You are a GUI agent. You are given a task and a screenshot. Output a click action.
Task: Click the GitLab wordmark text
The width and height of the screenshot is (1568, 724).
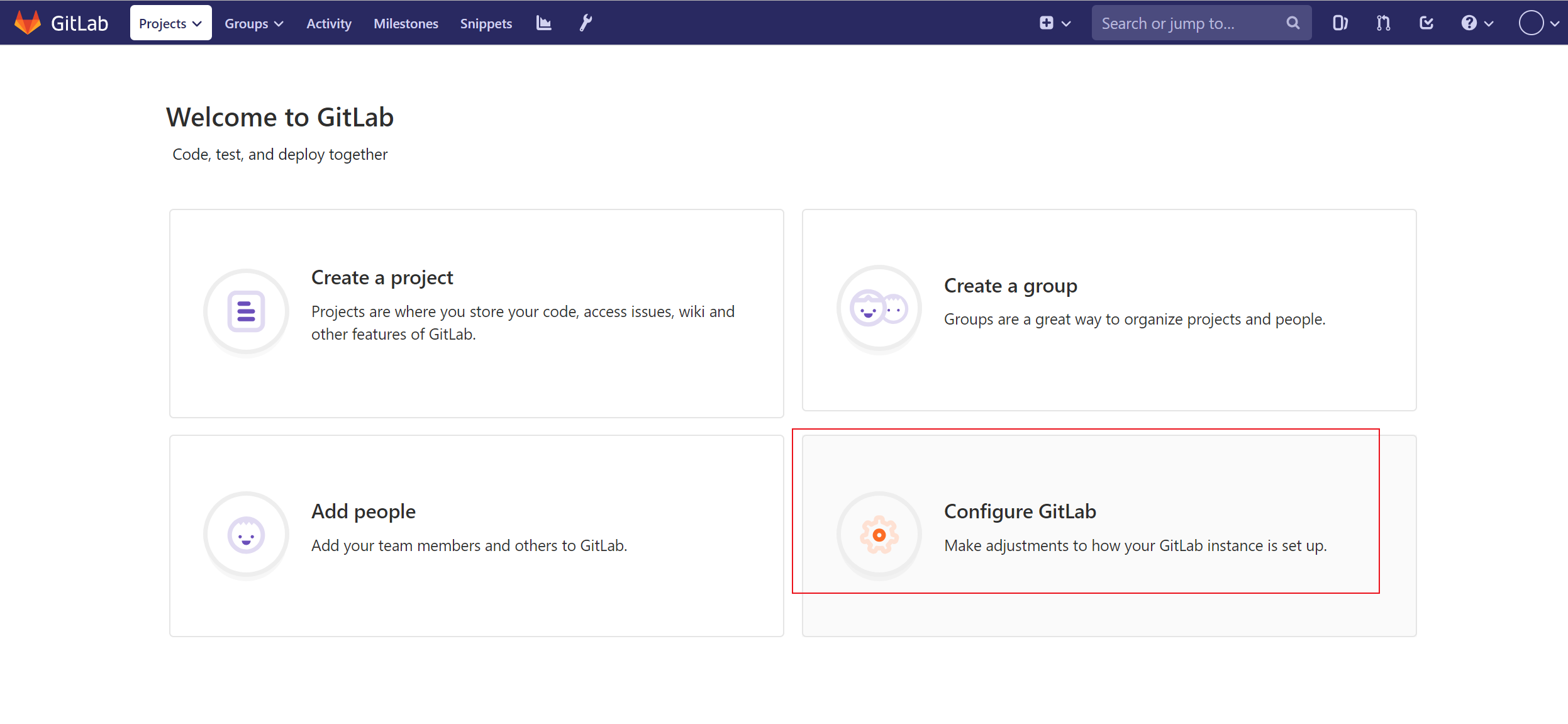pos(79,23)
